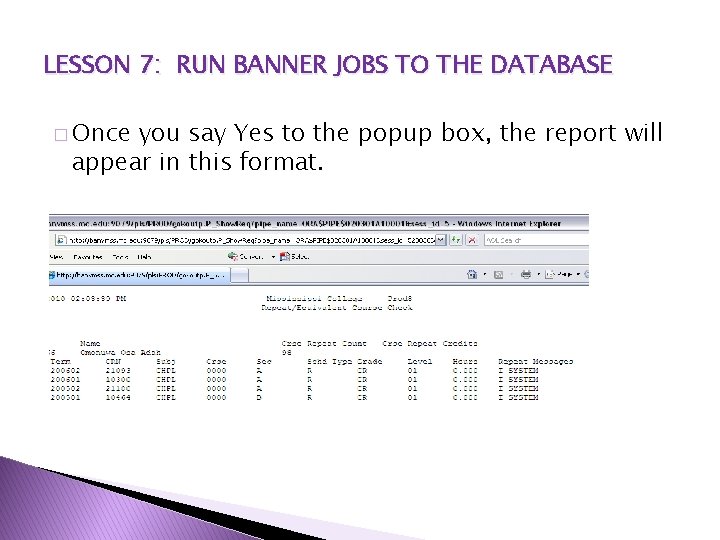Expand the dropdown arrow beside printer icon
Screen dimensions: 720x540
[539, 275]
